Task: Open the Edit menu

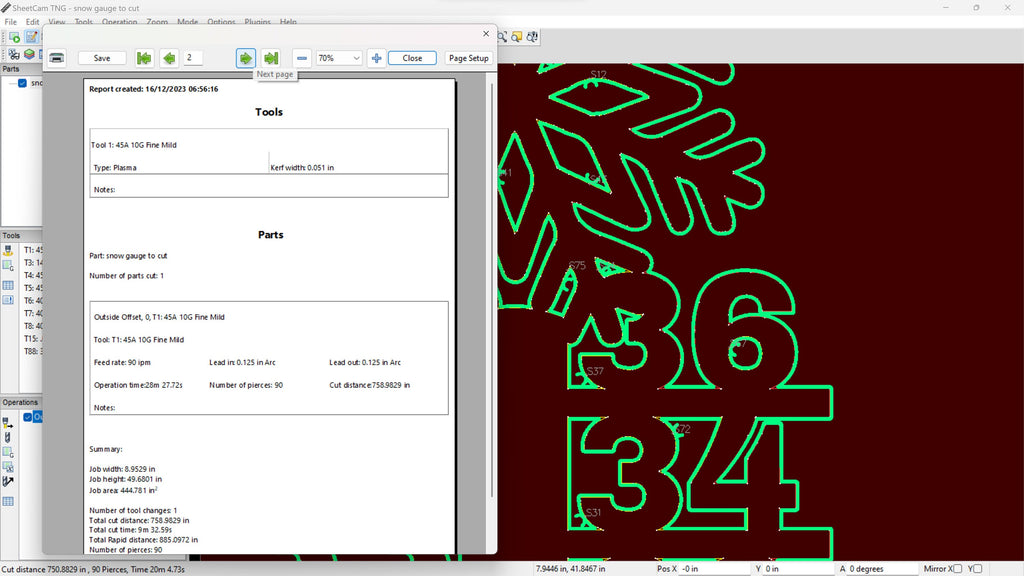Action: (x=32, y=22)
